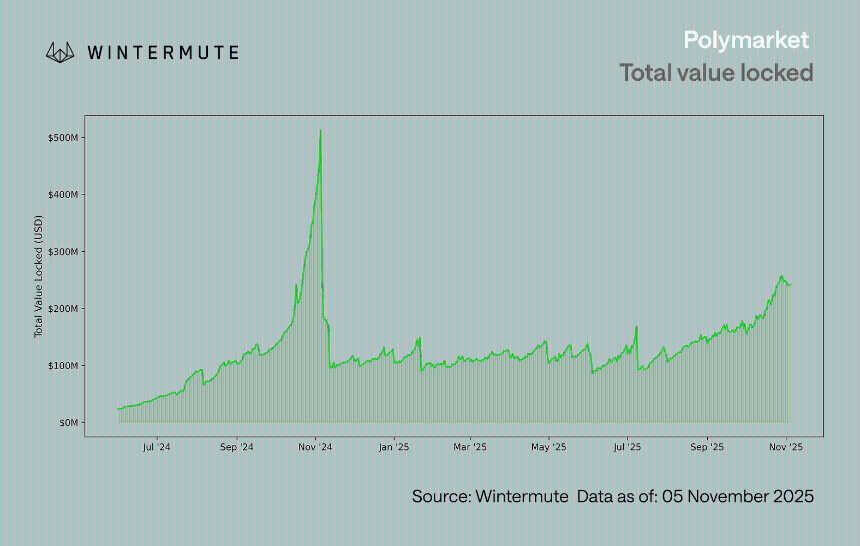
Task: Click the Mar '25 x-axis label
Action: tap(470, 447)
